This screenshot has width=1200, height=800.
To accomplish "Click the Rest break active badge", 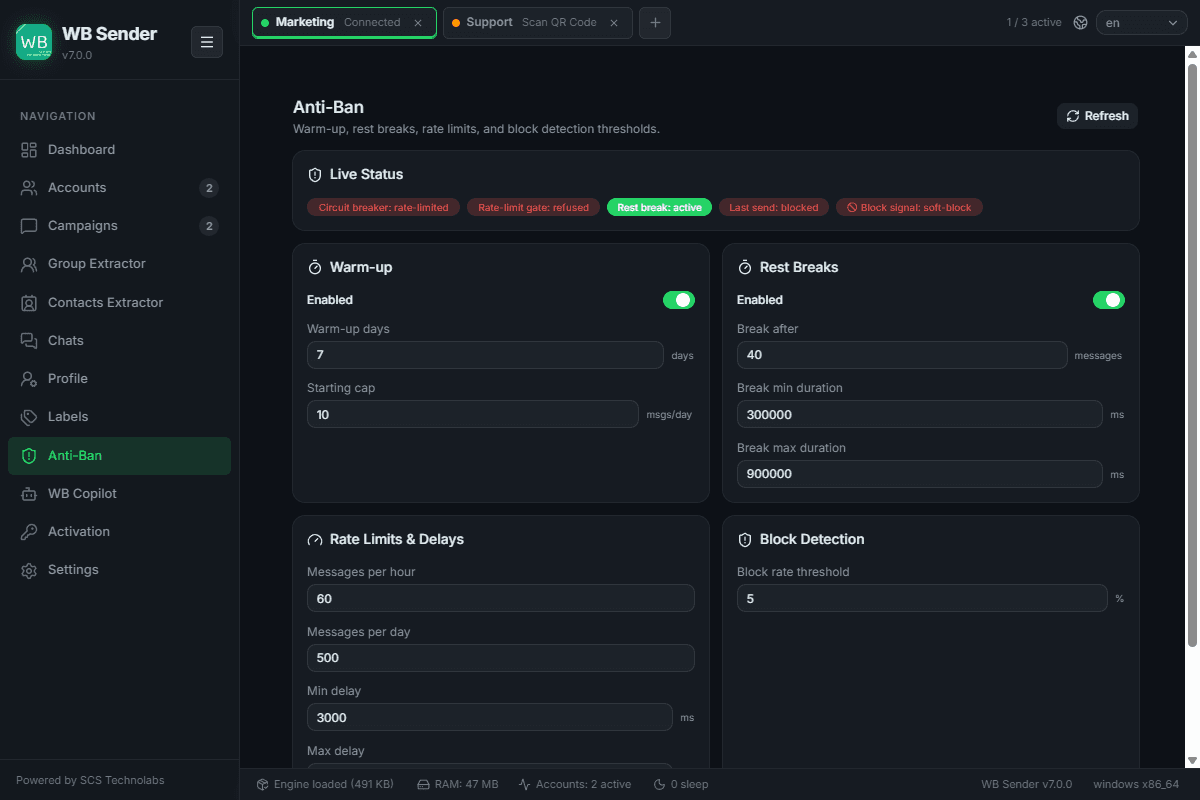I will point(660,208).
